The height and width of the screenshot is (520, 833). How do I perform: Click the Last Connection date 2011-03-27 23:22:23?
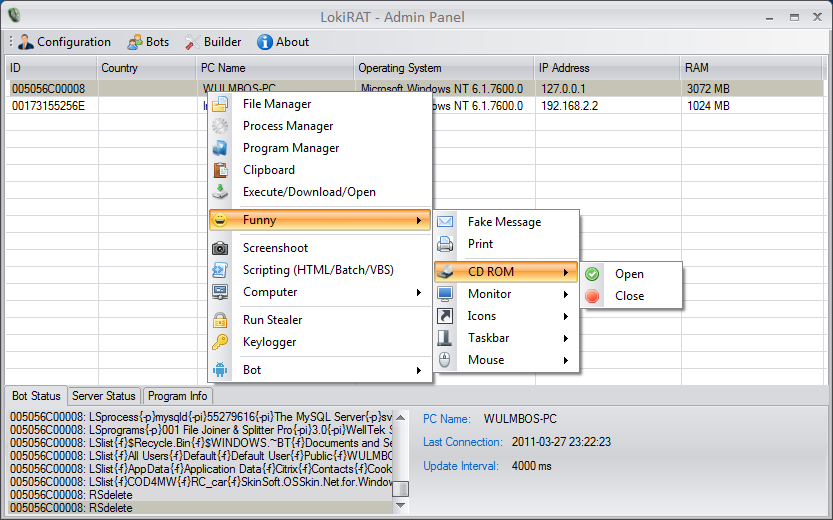561,442
